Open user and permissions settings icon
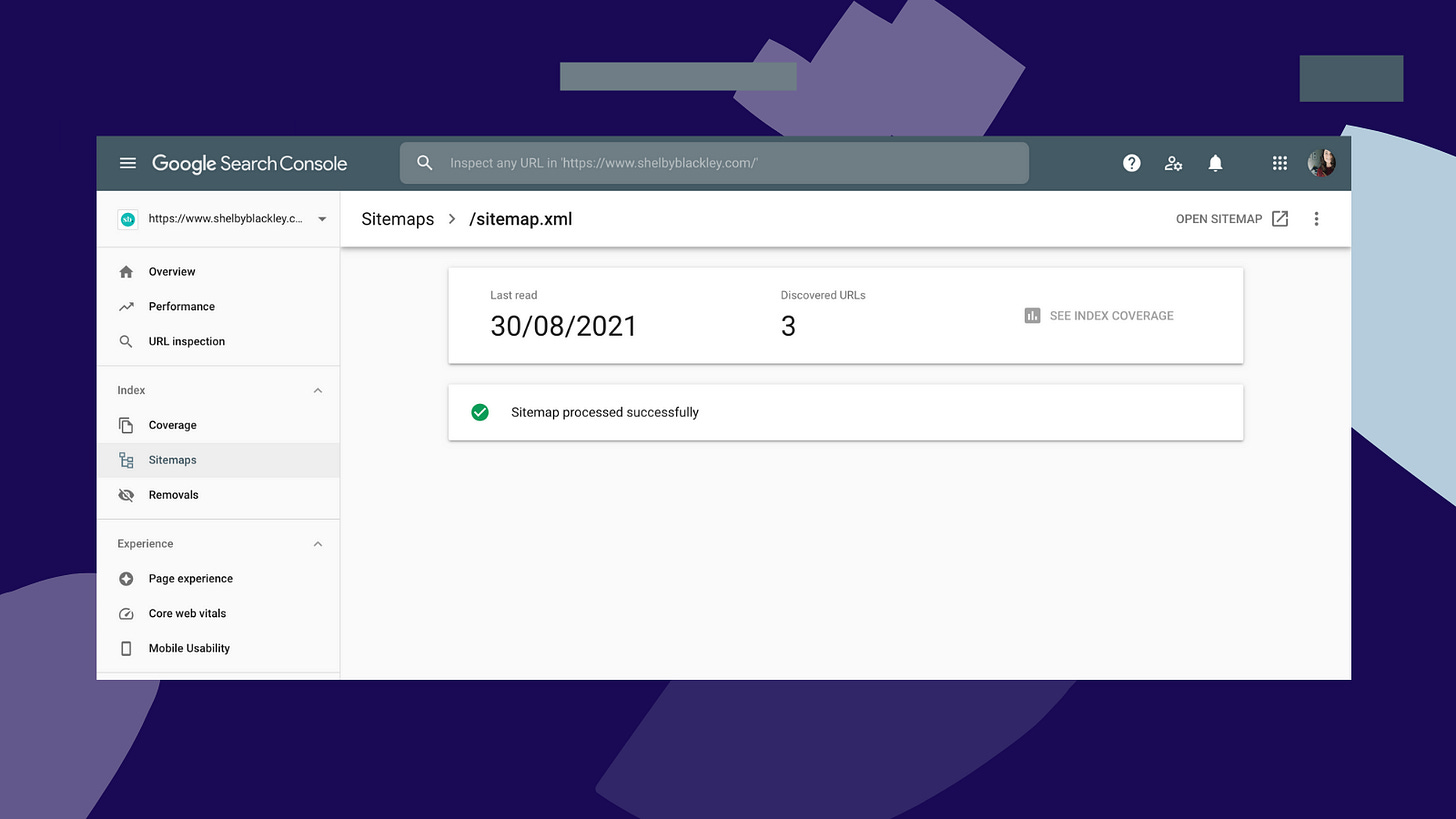 pyautogui.click(x=1173, y=163)
